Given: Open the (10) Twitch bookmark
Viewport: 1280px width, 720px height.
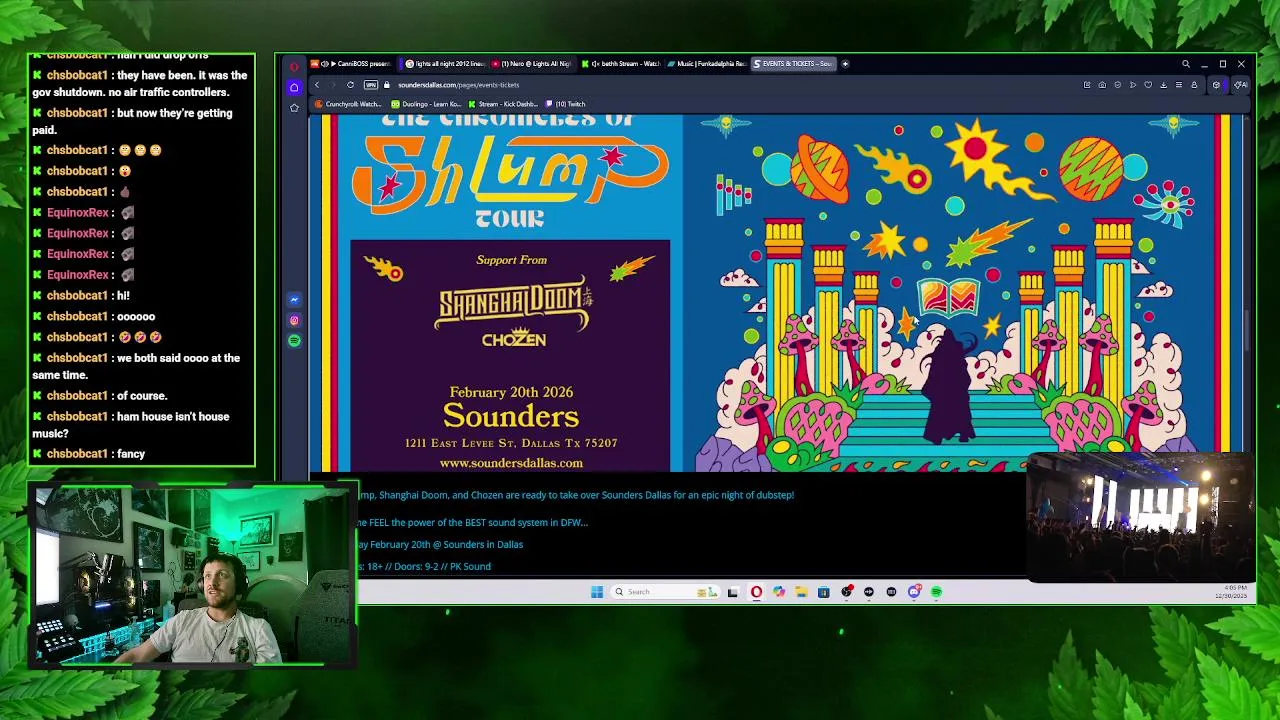Looking at the screenshot, I should click(565, 104).
